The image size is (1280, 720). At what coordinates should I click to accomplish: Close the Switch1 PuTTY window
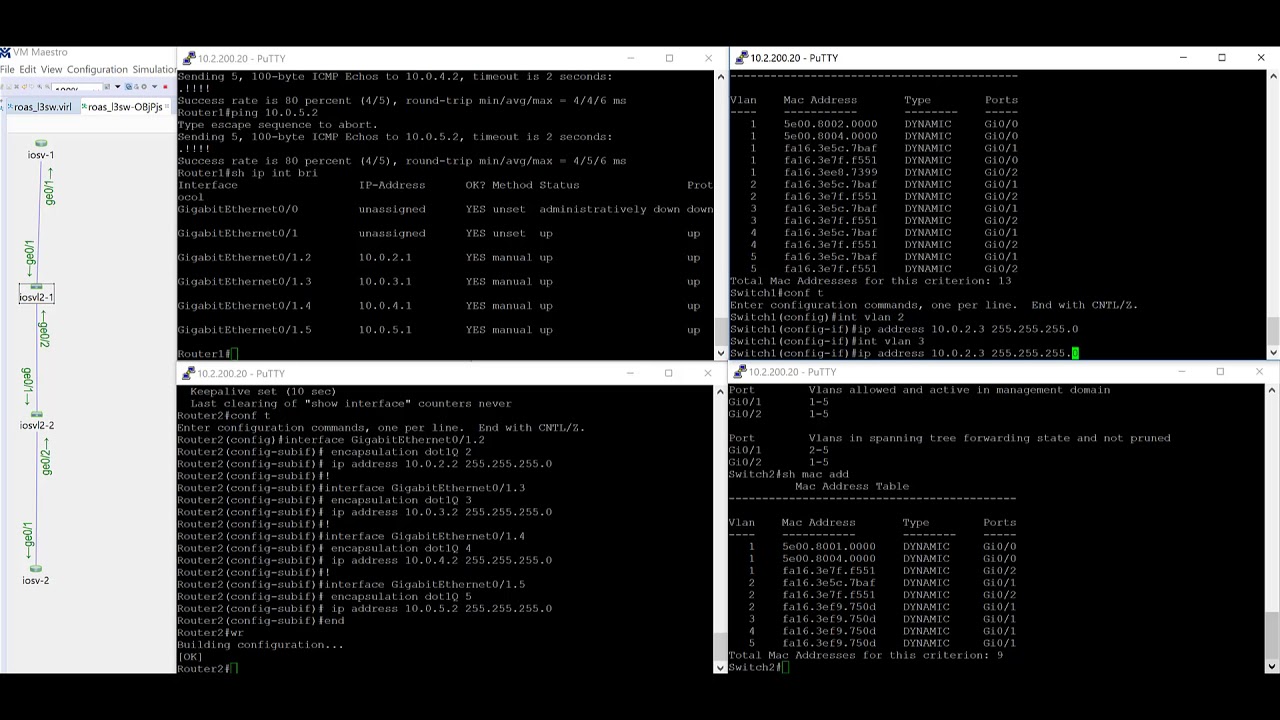(1260, 58)
